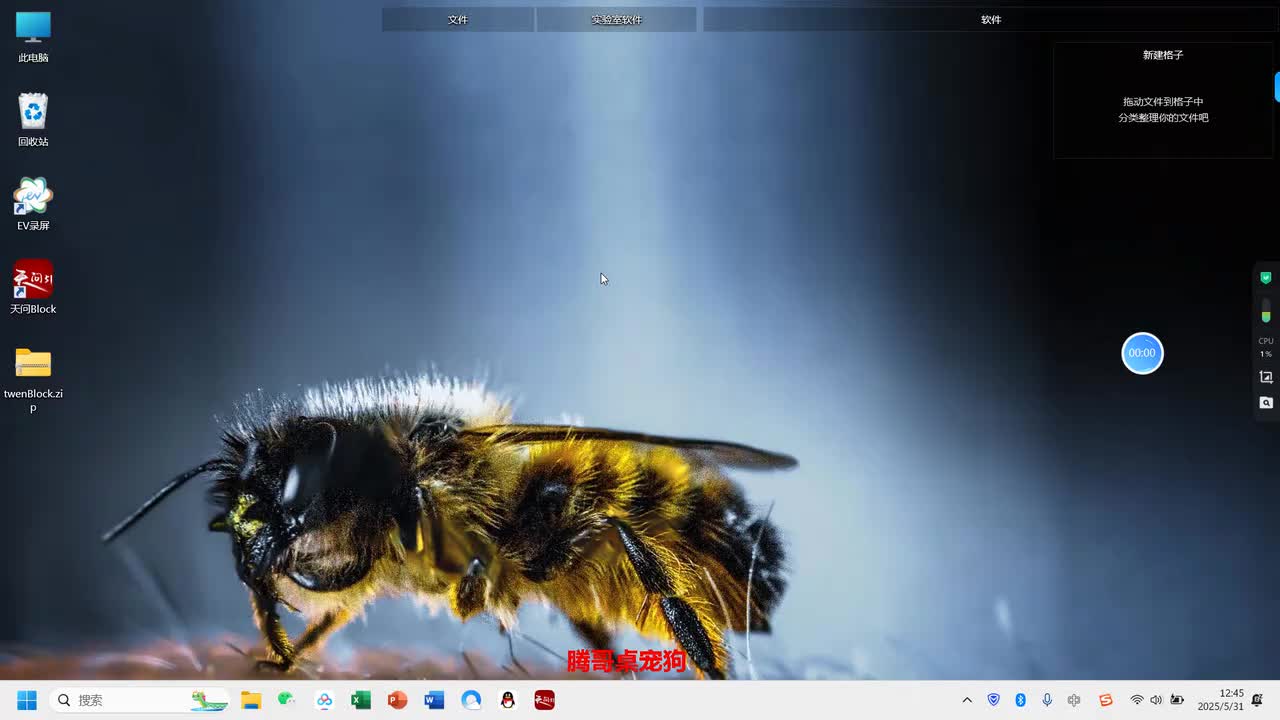This screenshot has width=1280, height=720.
Task: Click the 新建格子 box title
Action: [1163, 55]
